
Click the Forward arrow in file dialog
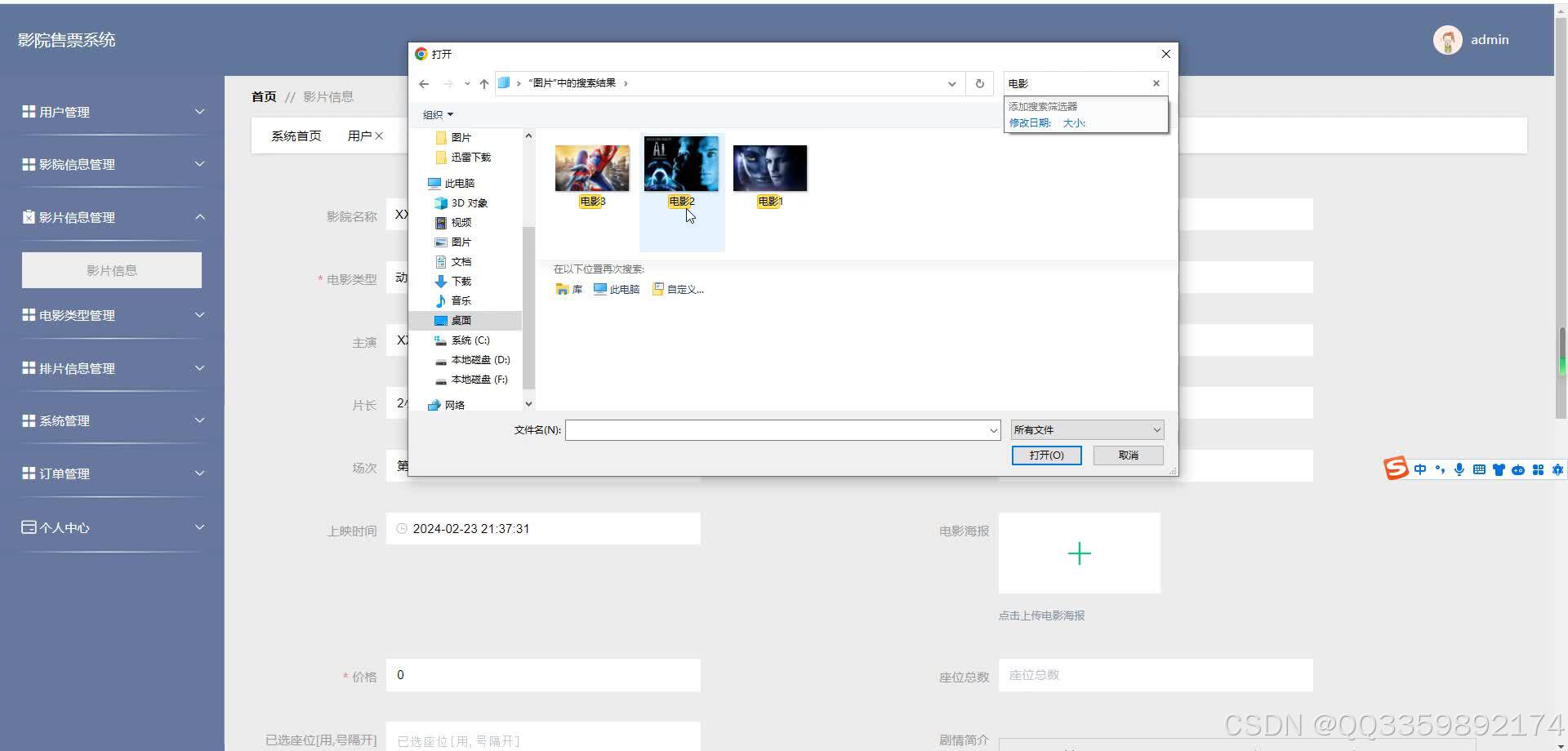[448, 83]
